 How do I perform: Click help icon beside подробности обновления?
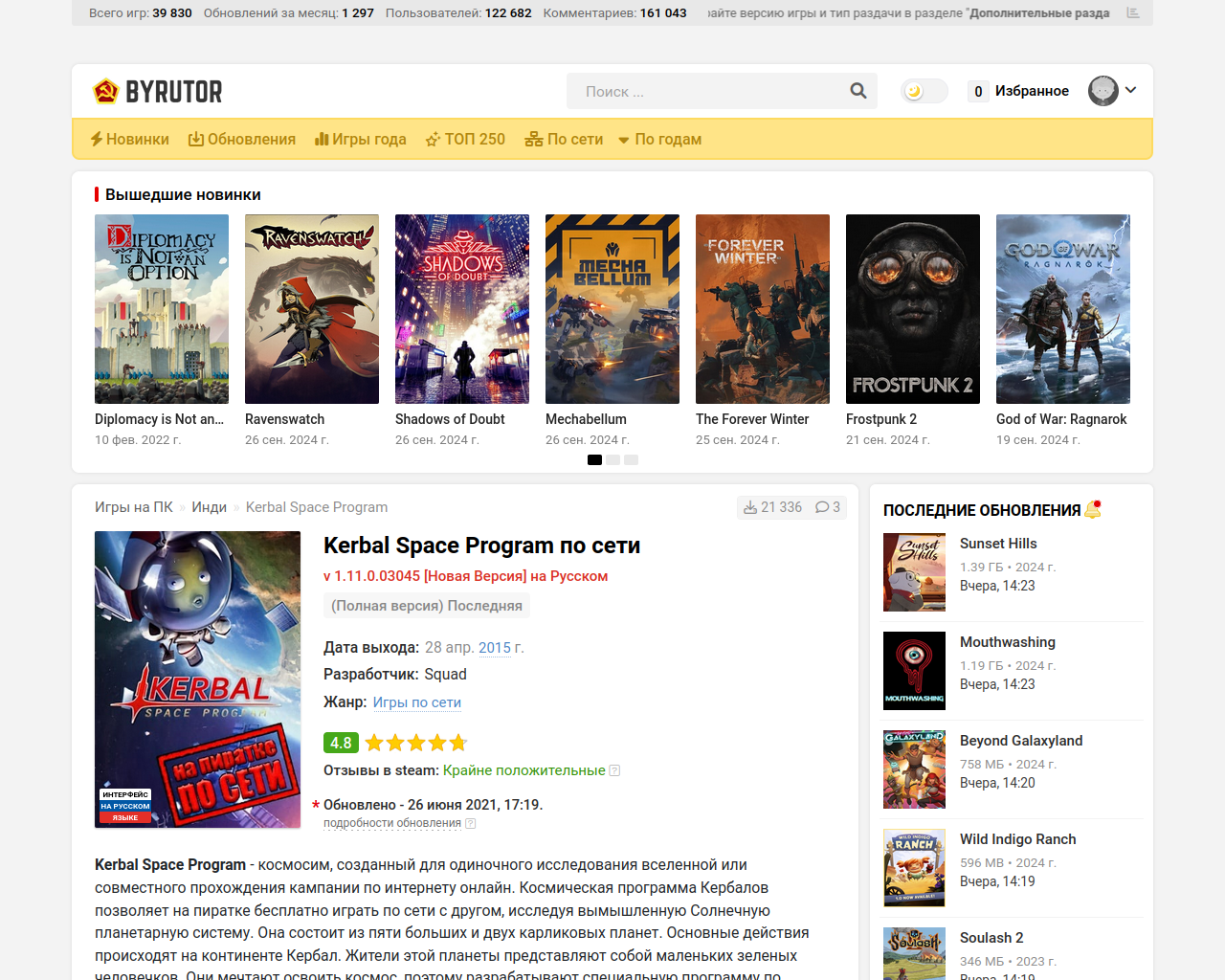tap(470, 823)
